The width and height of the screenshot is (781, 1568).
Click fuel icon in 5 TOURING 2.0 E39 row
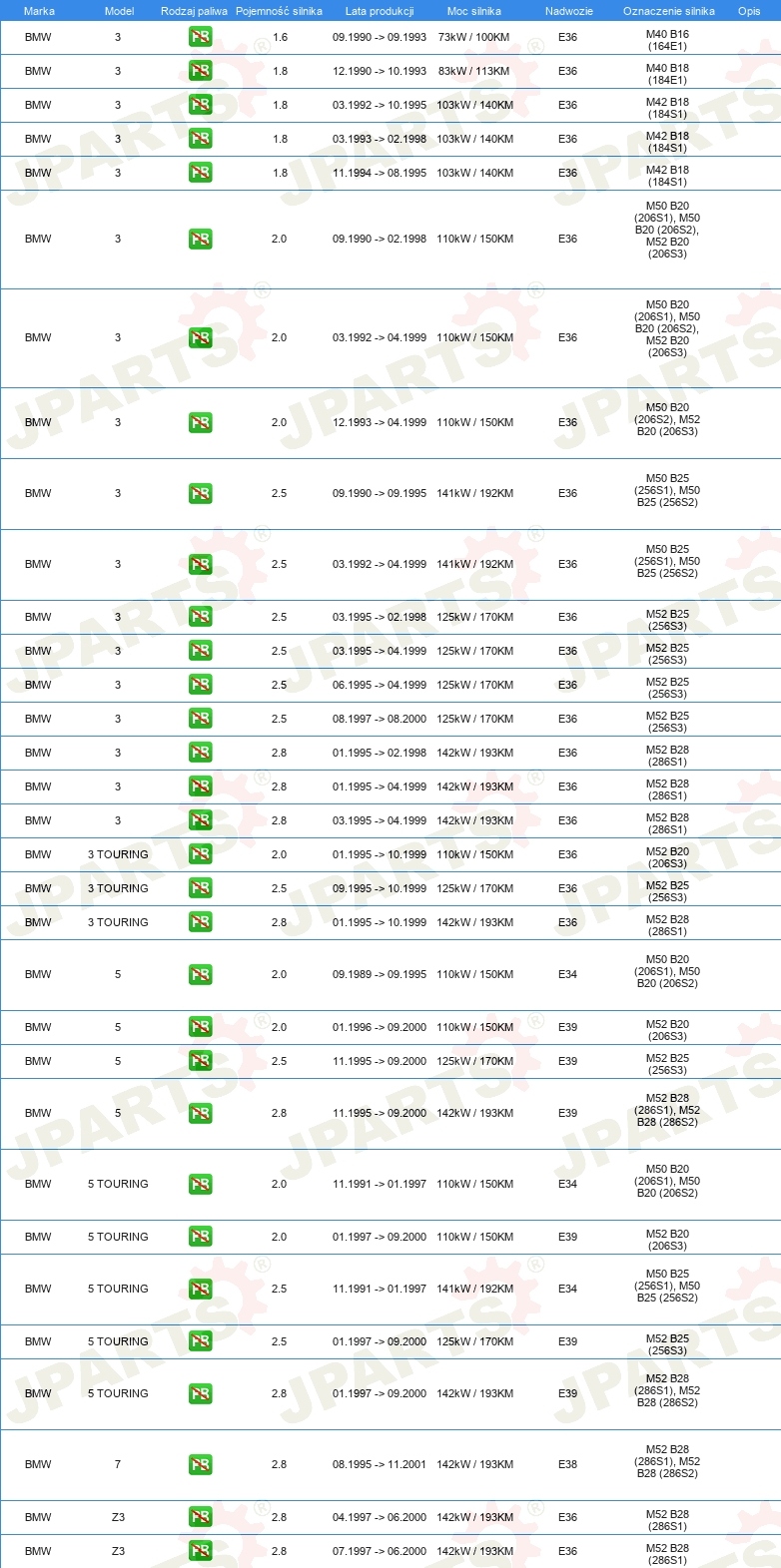coord(201,1237)
